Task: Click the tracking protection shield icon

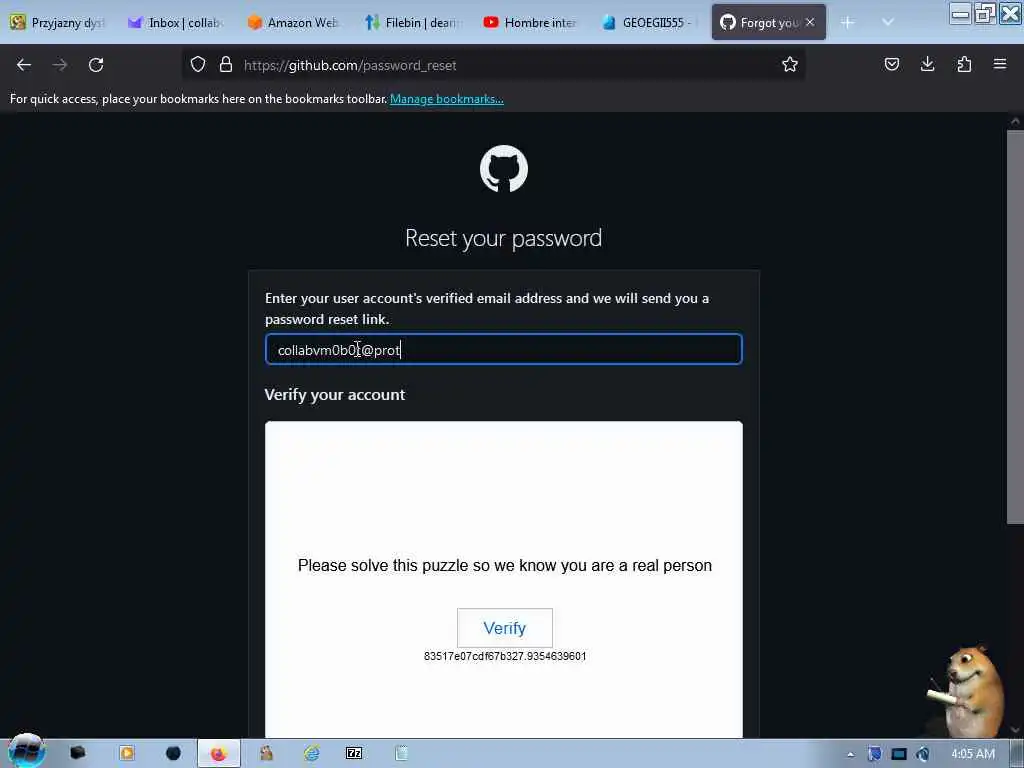Action: pos(198,64)
